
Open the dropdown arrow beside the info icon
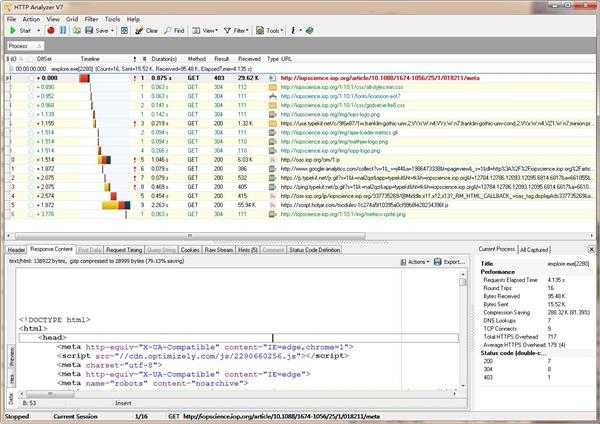coord(300,30)
